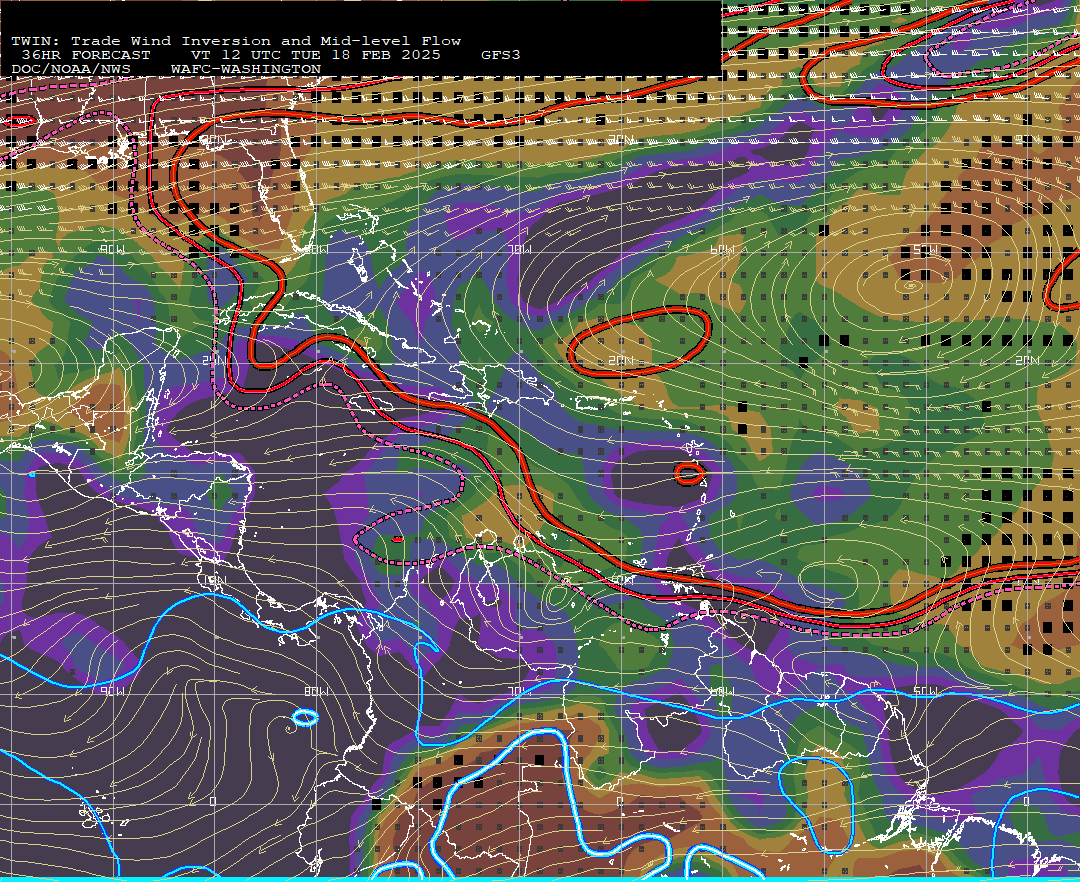Click the 80W label beside southern Florida
Image resolution: width=1080 pixels, height=882 pixels.
pyautogui.click(x=316, y=250)
